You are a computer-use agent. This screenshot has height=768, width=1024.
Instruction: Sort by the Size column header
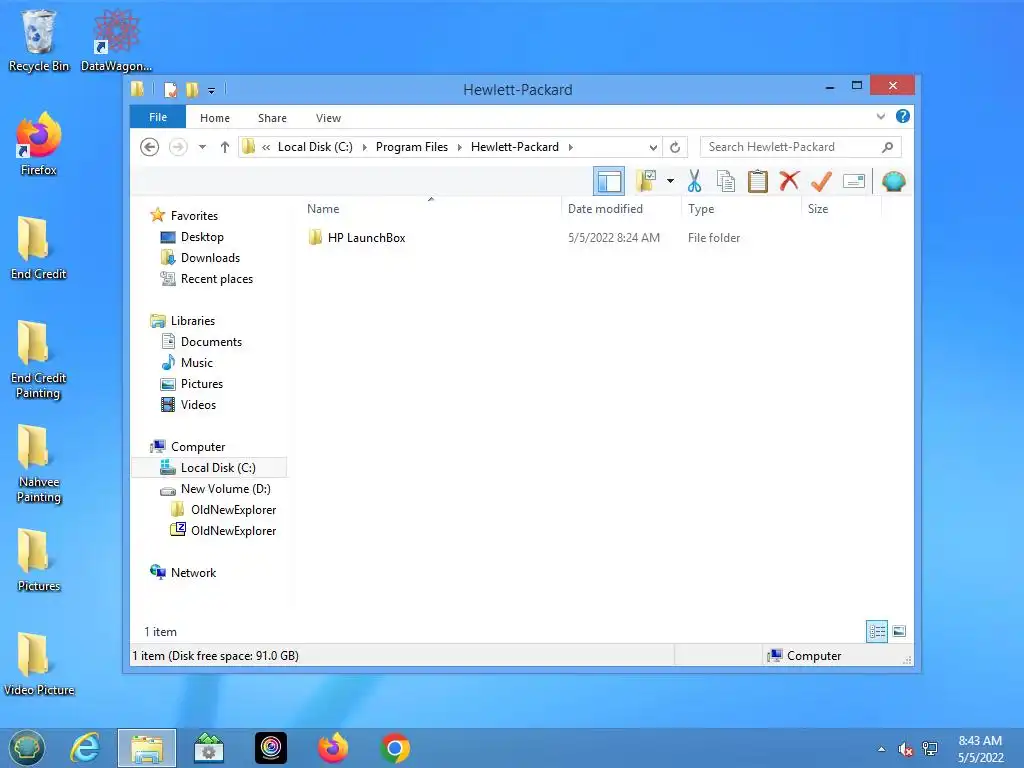818,209
